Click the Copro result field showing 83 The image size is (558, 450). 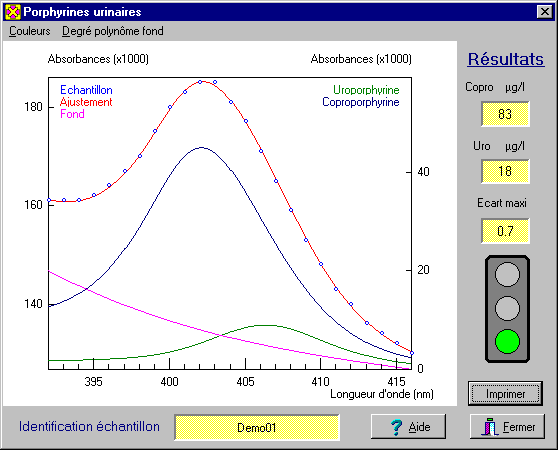(505, 114)
